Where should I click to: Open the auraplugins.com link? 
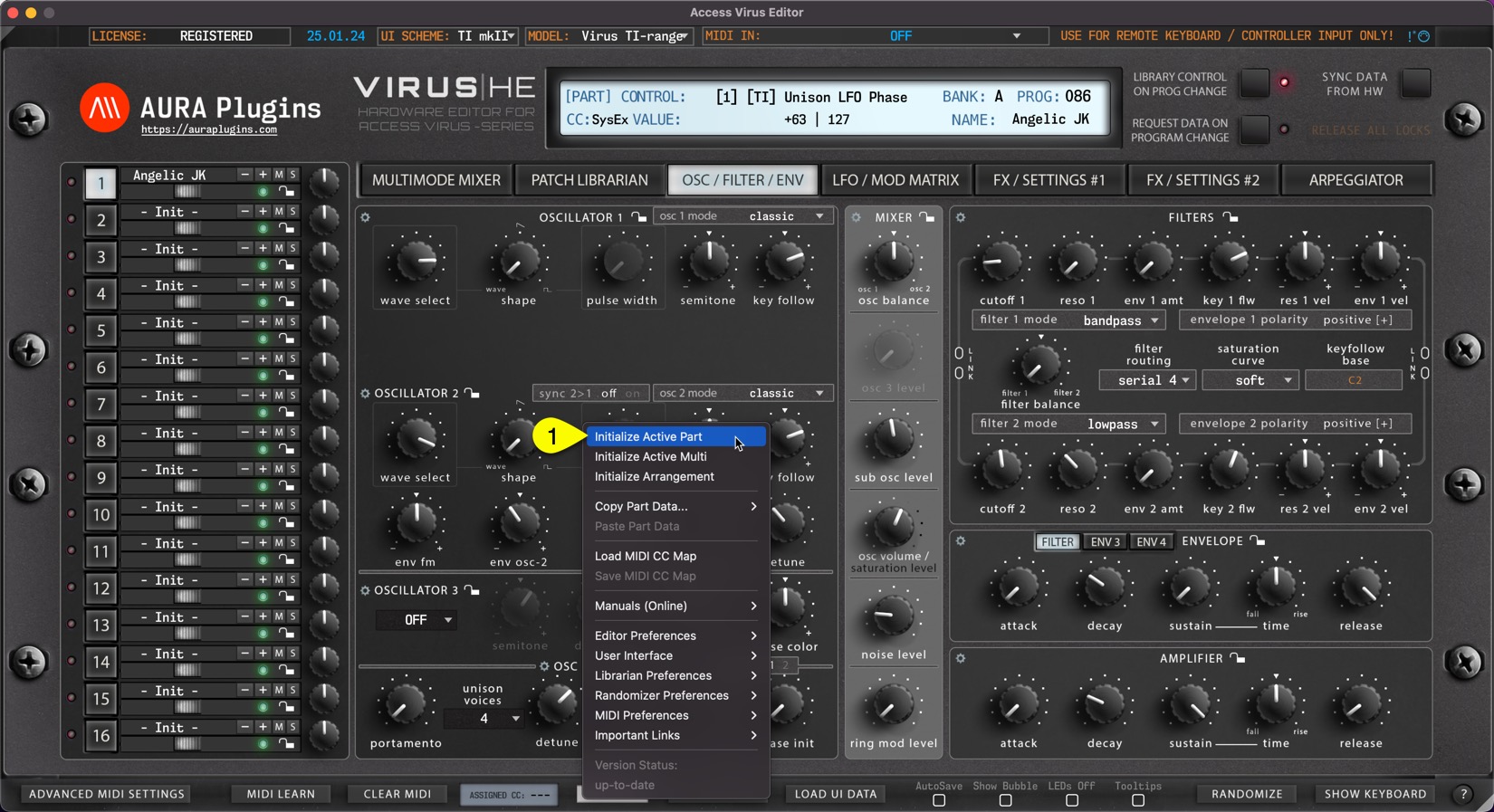click(x=209, y=130)
